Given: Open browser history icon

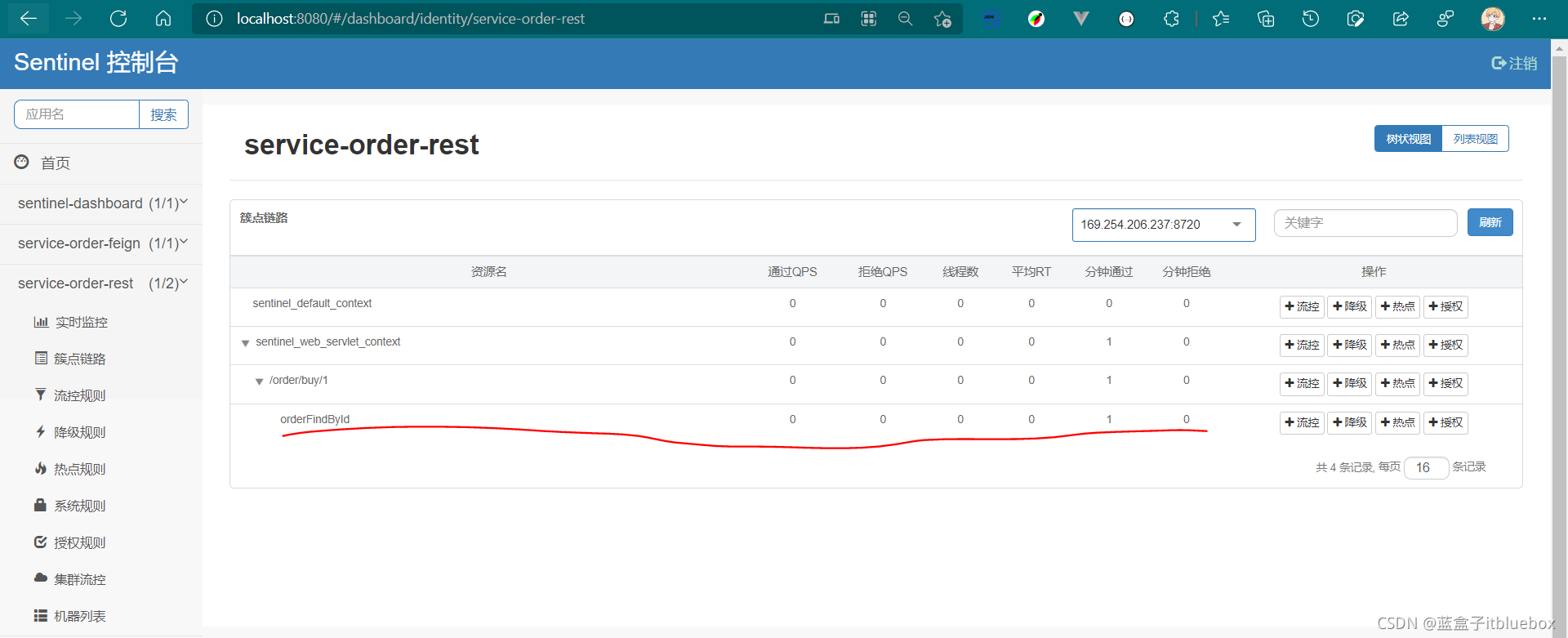Looking at the screenshot, I should point(1311,19).
